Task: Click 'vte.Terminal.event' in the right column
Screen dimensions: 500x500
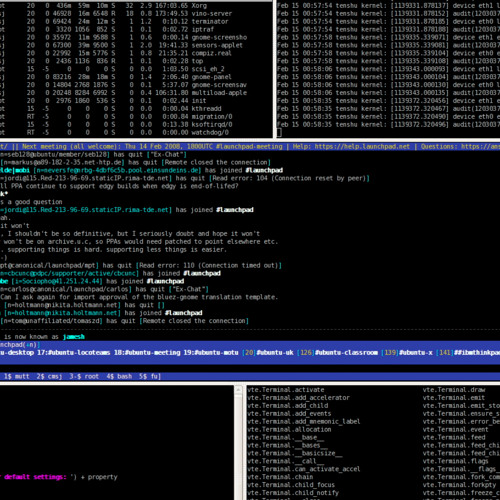Action: pyautogui.click(x=456, y=429)
